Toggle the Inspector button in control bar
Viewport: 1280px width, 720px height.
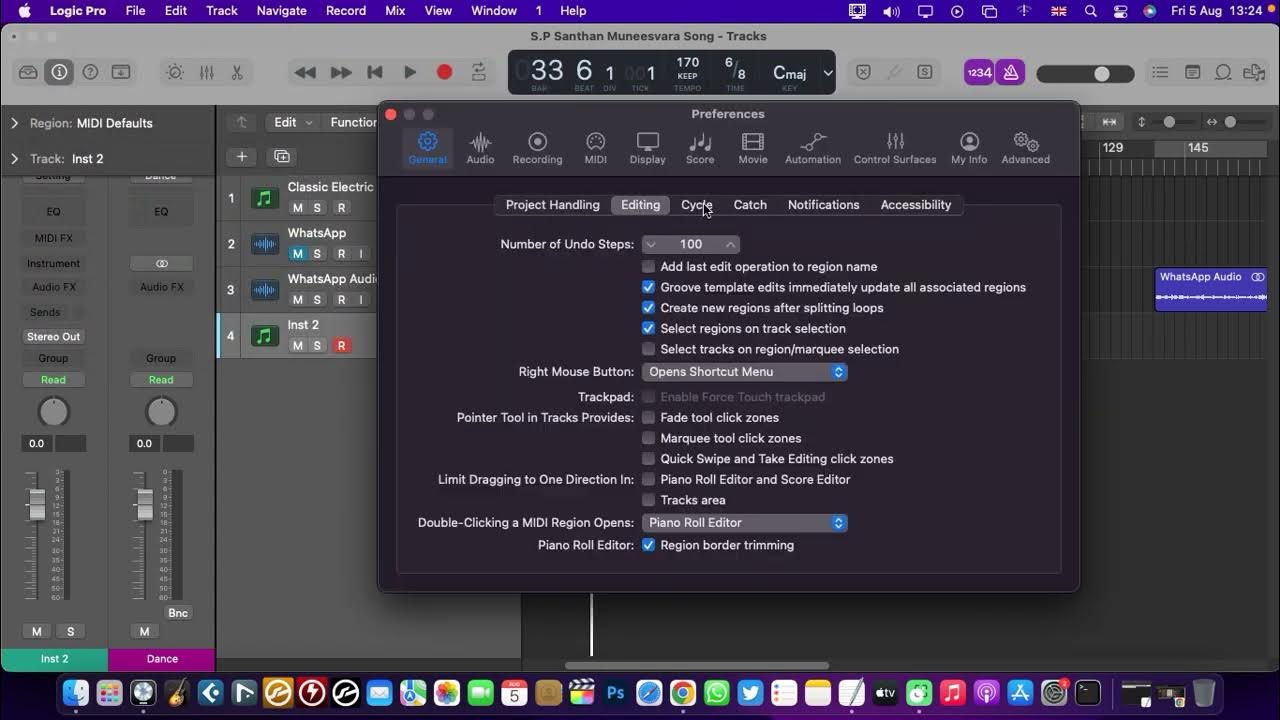(x=59, y=72)
